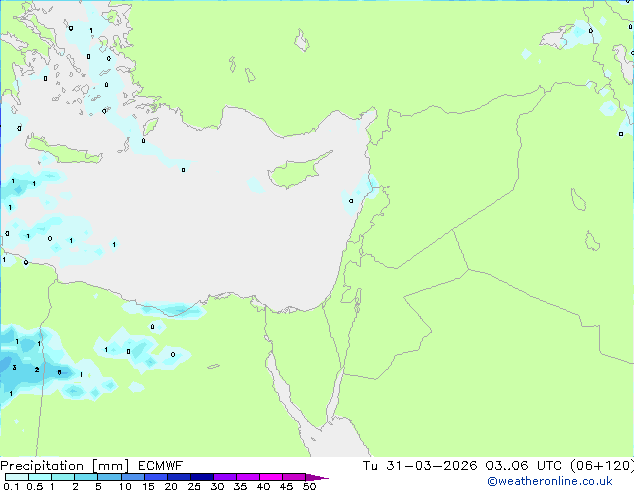Click the above-50 mm legend arrow tip
The image size is (634, 490).
[317, 477]
